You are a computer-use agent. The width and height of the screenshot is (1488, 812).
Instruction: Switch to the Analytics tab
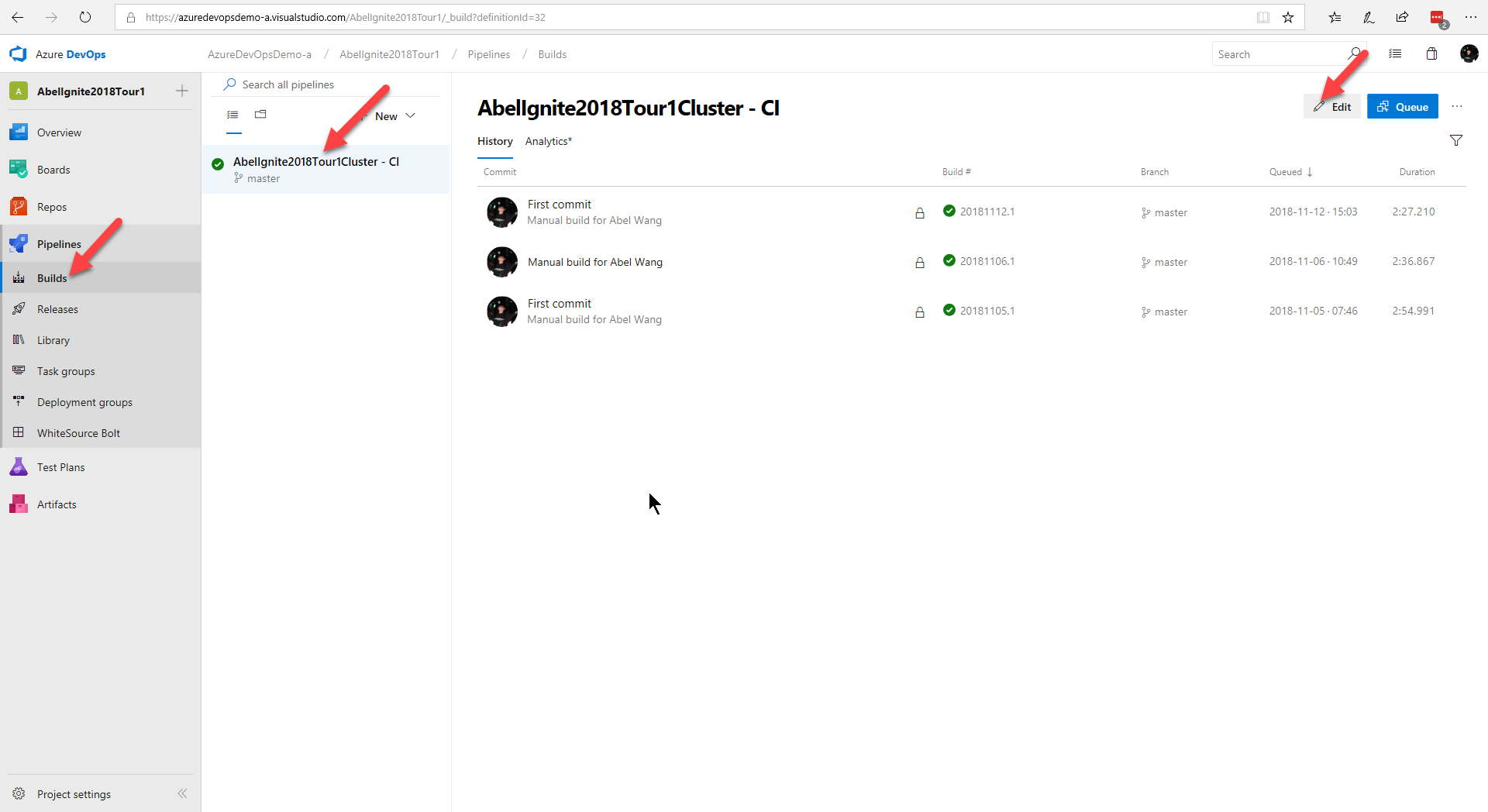click(549, 141)
